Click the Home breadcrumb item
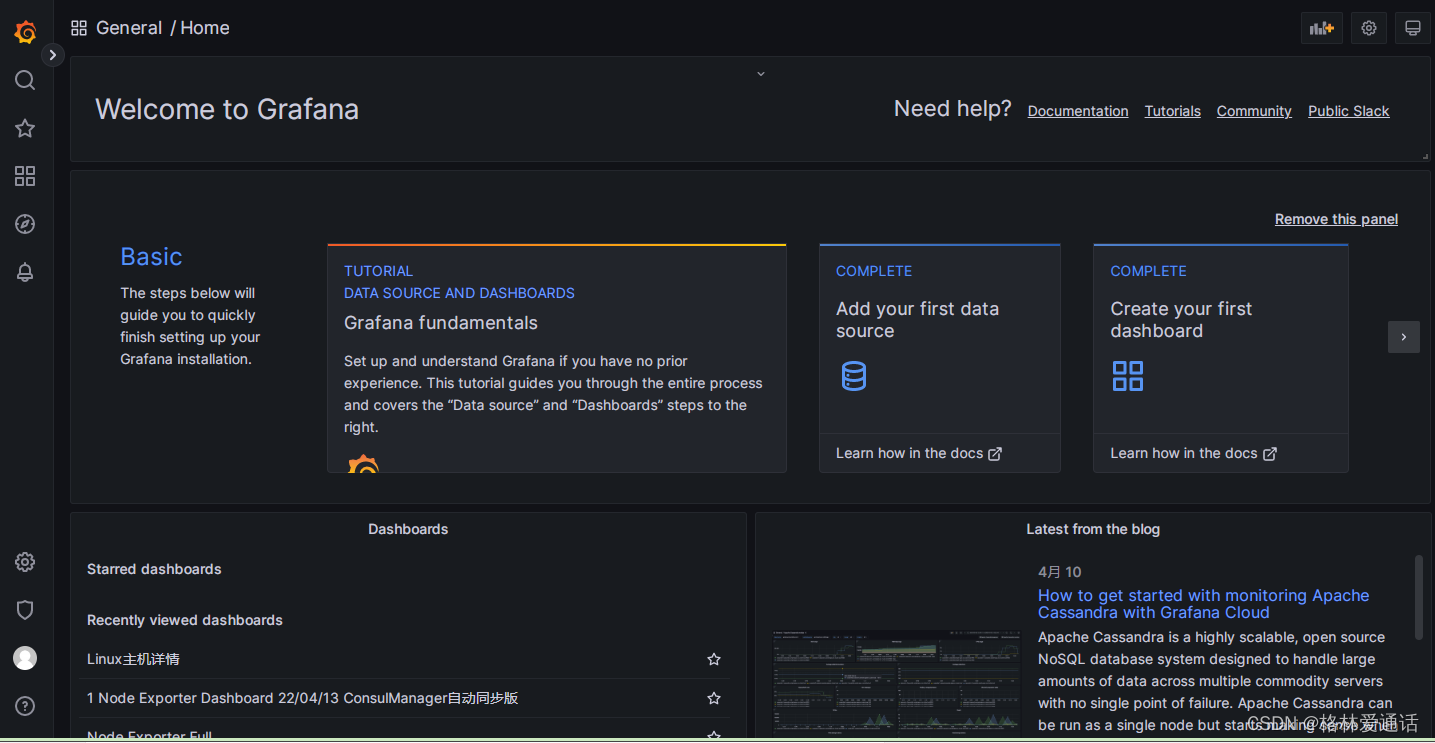1435x743 pixels. [x=204, y=27]
